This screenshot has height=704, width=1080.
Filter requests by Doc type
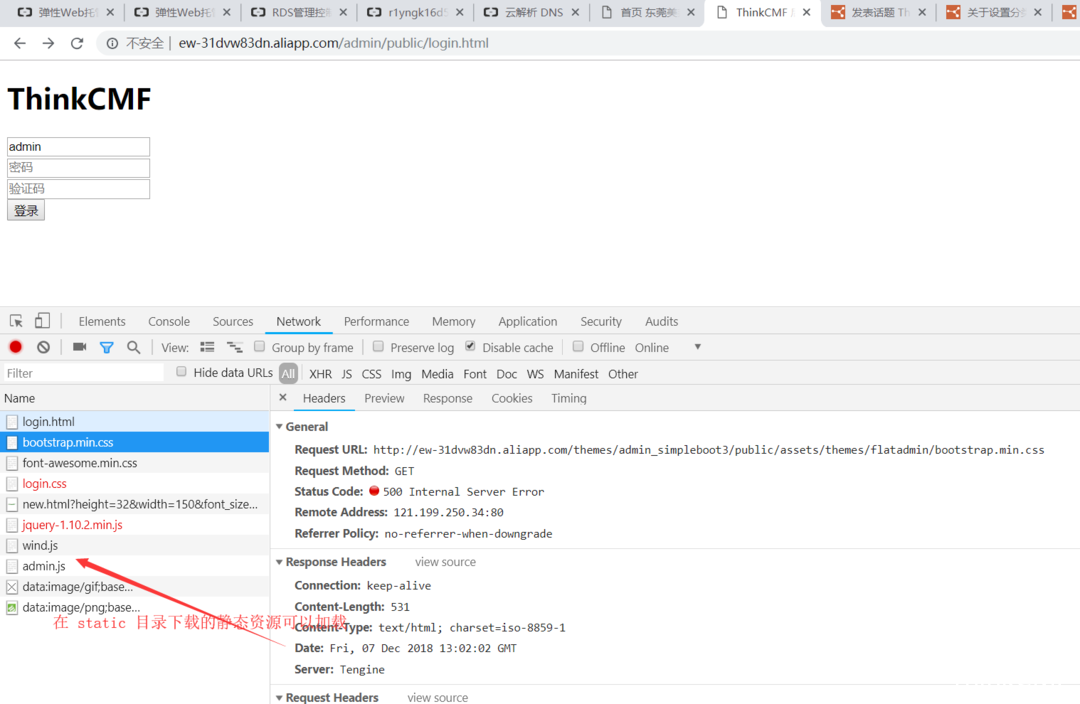[x=506, y=374]
